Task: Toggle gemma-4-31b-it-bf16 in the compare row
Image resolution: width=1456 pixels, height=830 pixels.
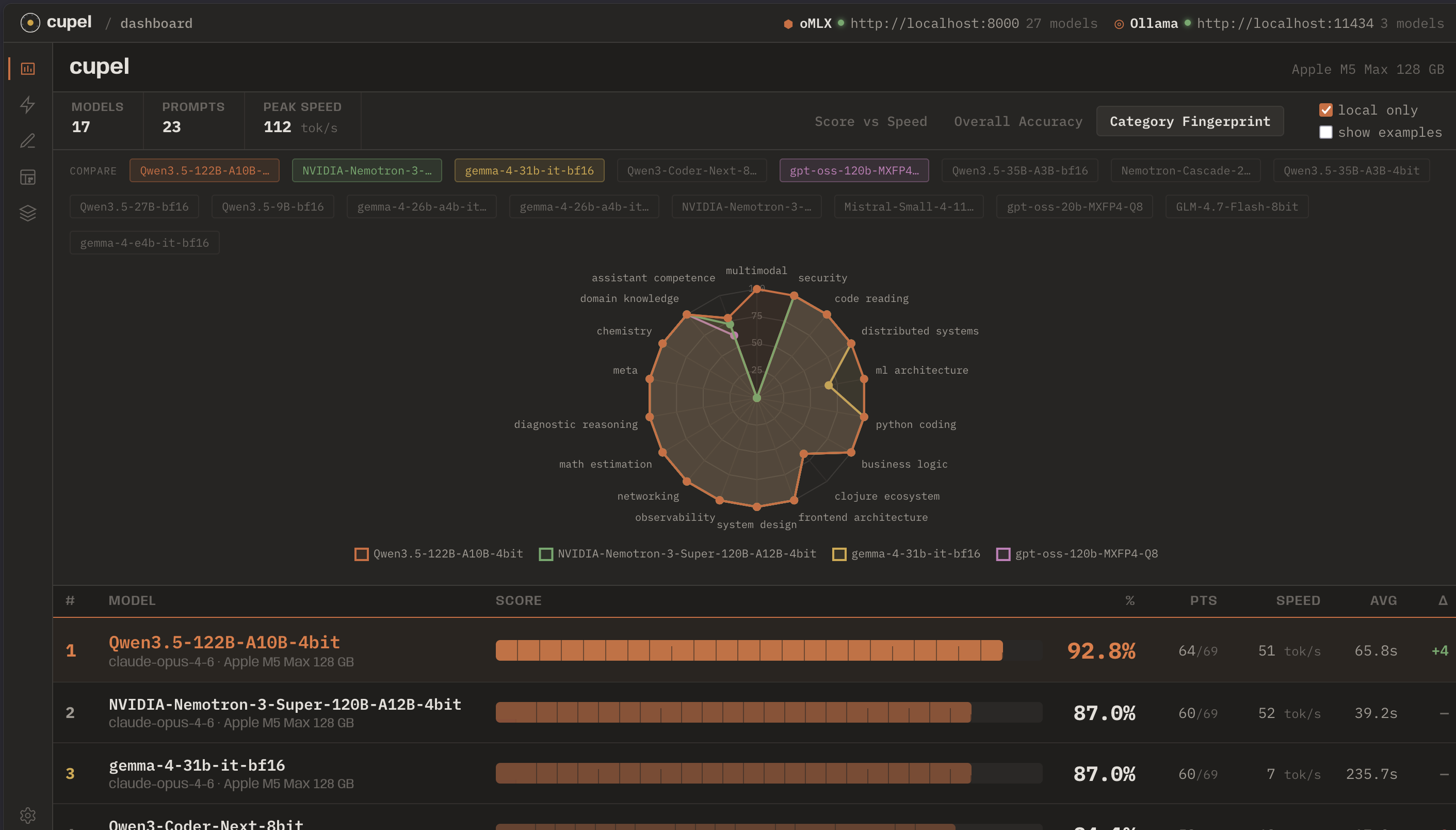Action: click(529, 170)
